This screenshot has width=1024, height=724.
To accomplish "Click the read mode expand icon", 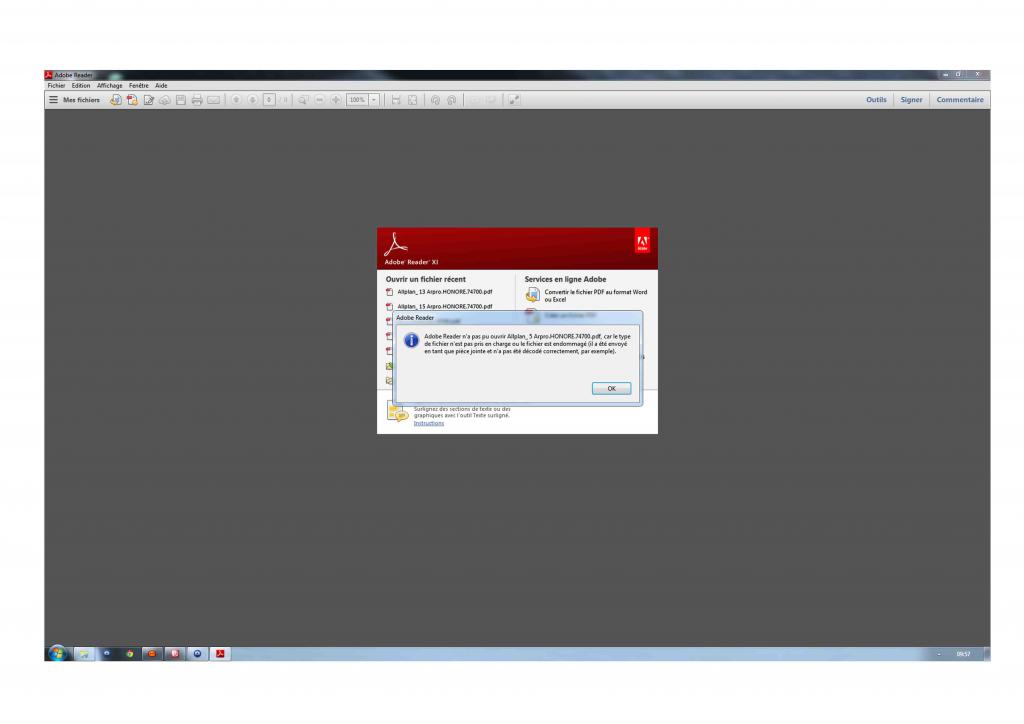I will tap(514, 100).
